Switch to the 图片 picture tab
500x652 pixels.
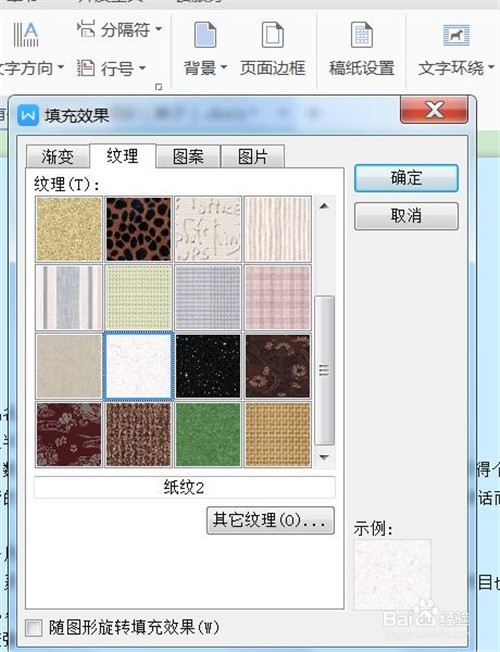[x=252, y=157]
